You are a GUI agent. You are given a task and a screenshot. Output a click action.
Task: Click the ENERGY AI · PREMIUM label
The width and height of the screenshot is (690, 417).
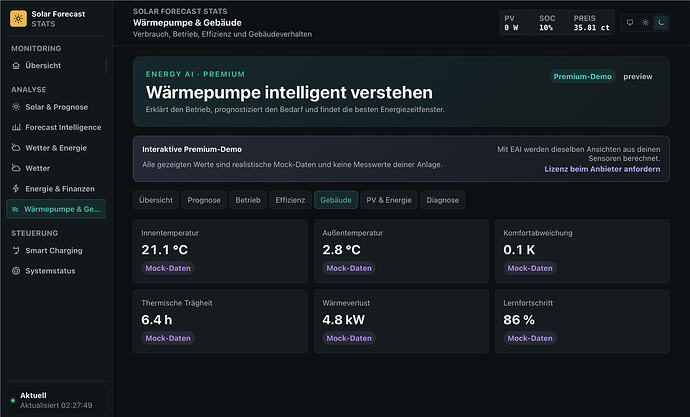point(195,74)
